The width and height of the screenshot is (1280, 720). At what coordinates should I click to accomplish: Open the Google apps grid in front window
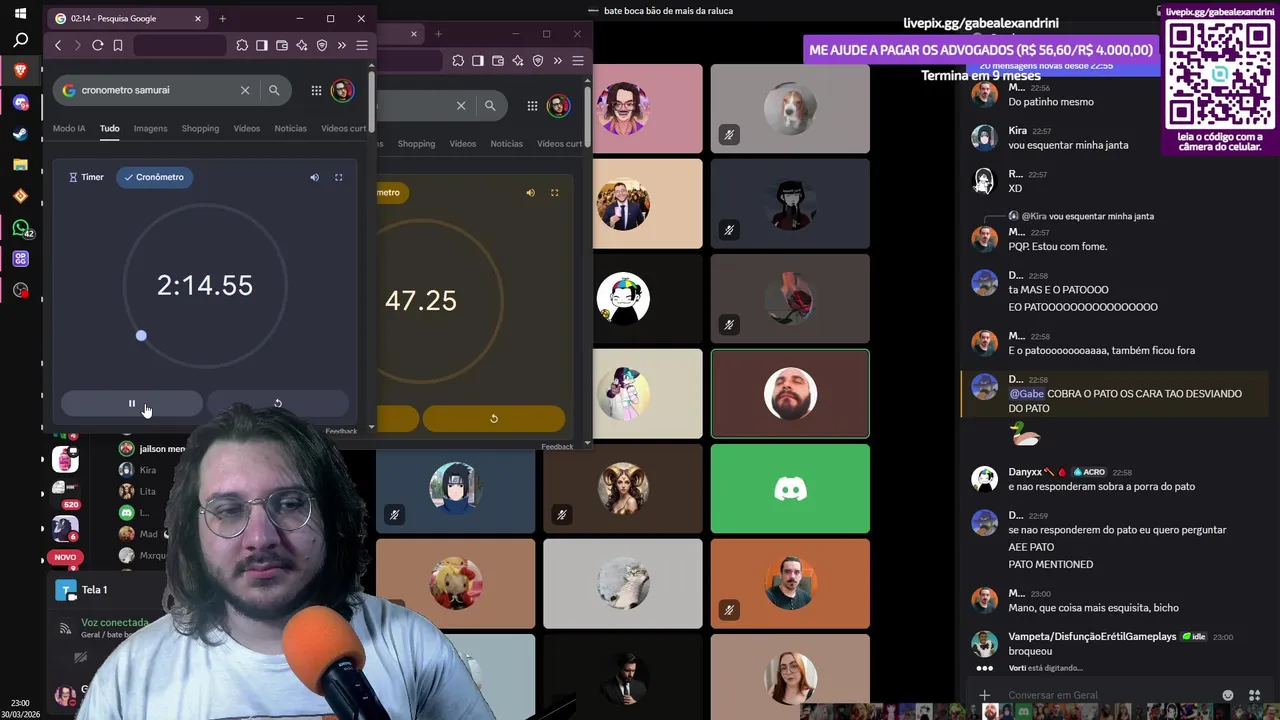(x=316, y=90)
